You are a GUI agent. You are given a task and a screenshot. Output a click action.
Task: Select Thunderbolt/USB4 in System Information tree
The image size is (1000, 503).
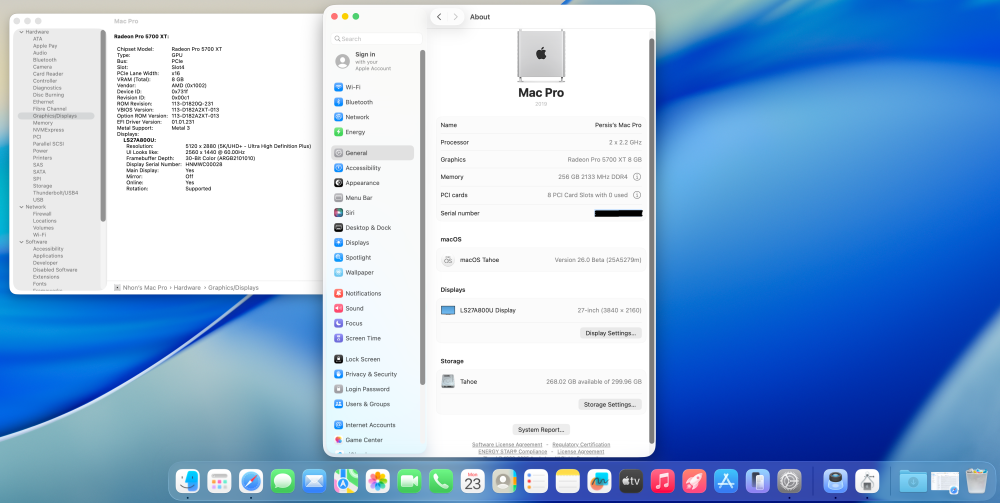pyautogui.click(x=55, y=193)
